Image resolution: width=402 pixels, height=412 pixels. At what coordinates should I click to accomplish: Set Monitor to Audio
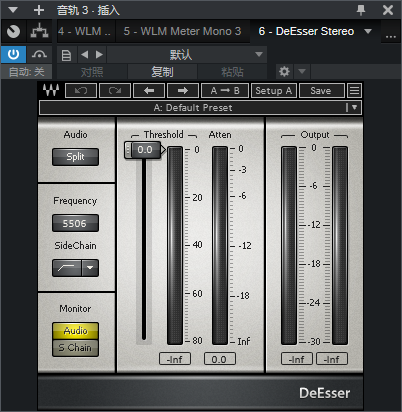[75, 331]
